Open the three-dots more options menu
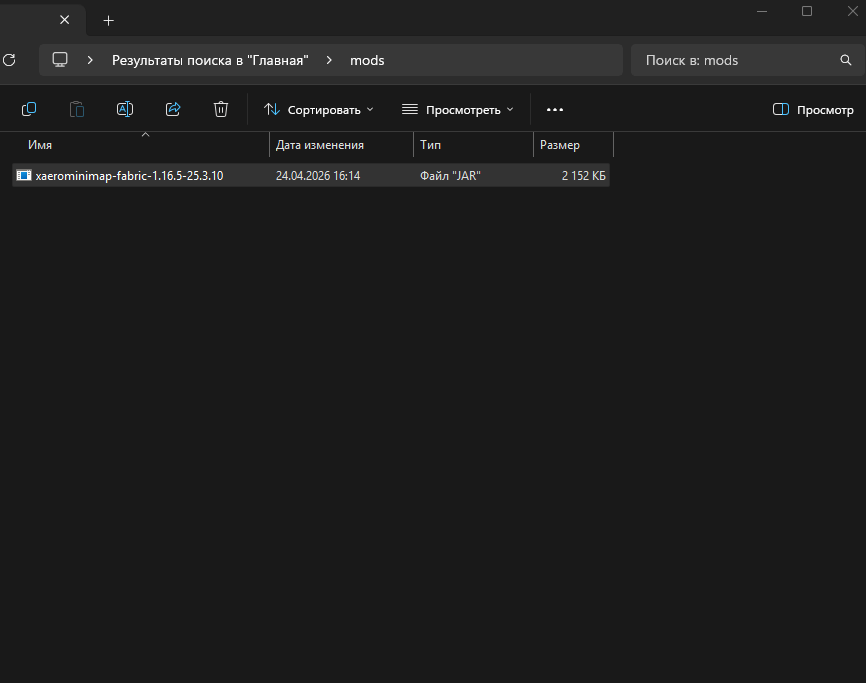 (555, 110)
